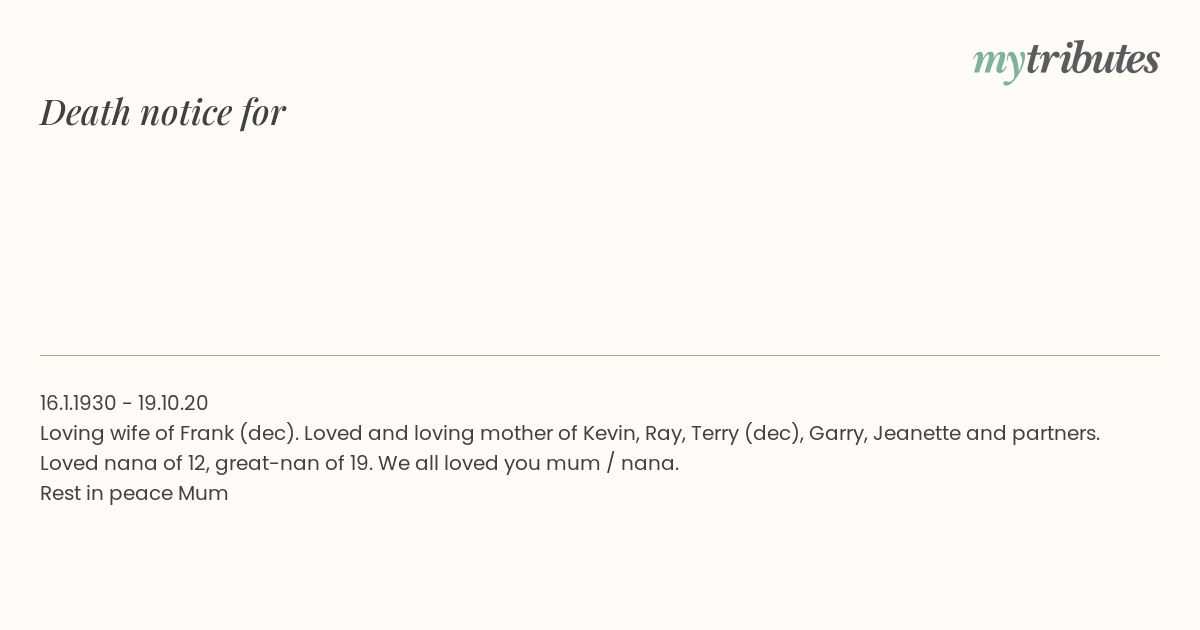1200x630 pixels.
Task: Select the "Death notice for" heading
Action: click(163, 112)
